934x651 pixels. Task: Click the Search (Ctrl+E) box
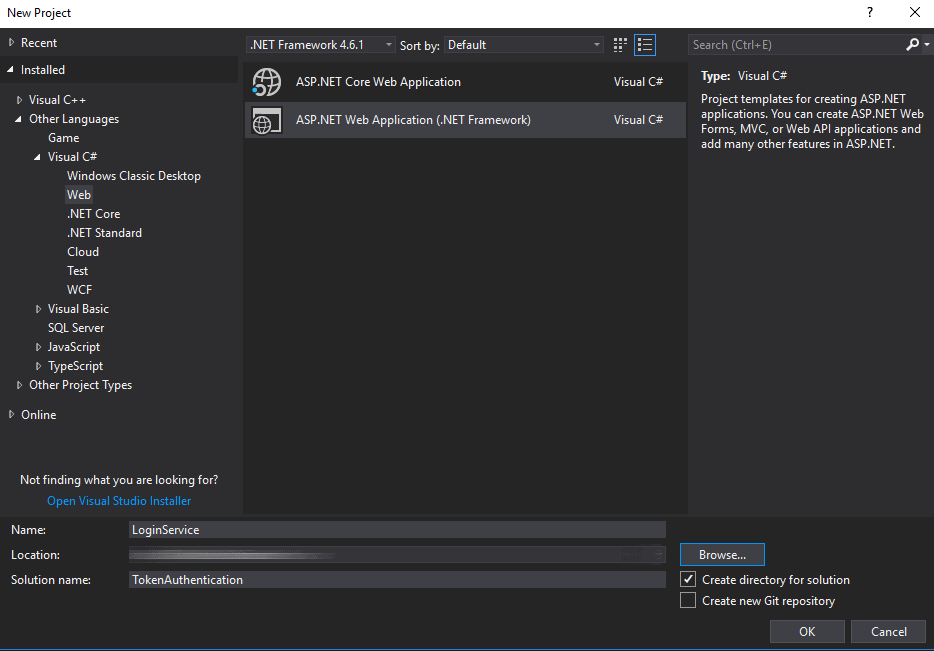coord(797,45)
